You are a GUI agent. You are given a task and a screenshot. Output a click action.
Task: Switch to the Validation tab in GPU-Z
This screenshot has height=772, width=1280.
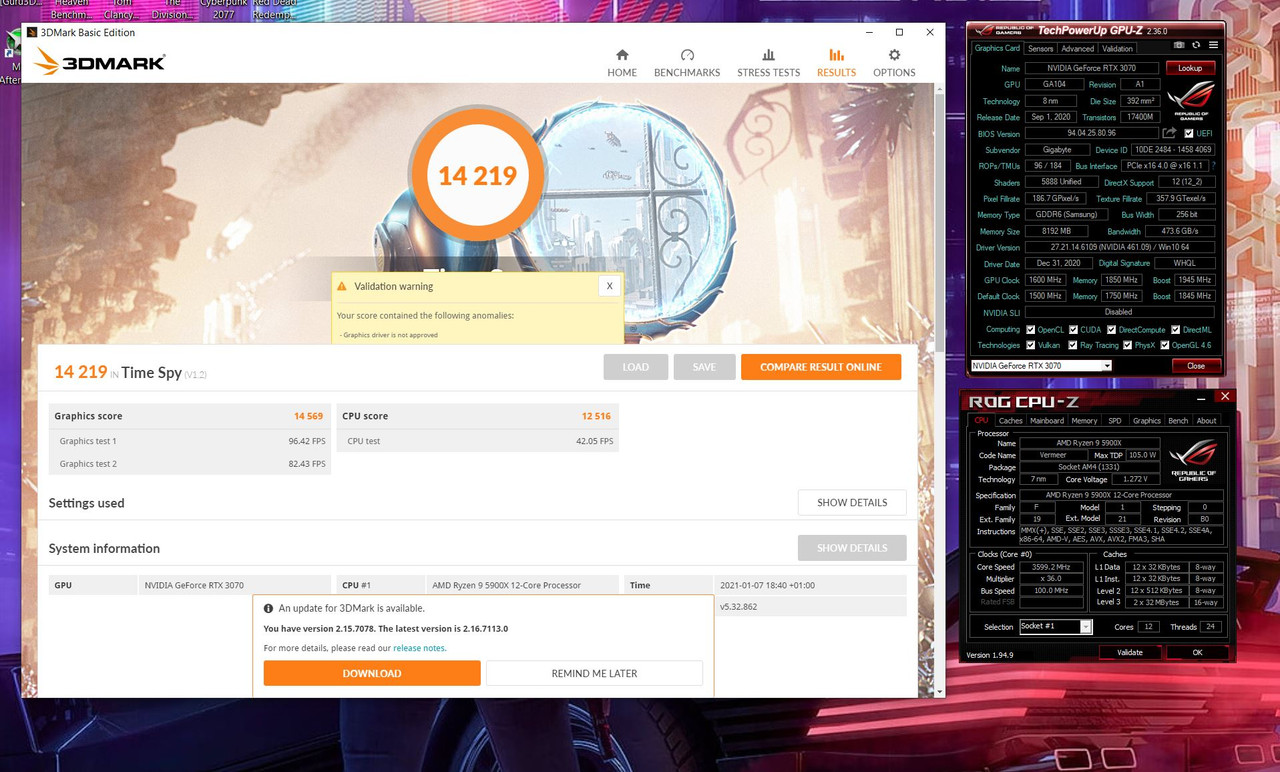click(1117, 48)
